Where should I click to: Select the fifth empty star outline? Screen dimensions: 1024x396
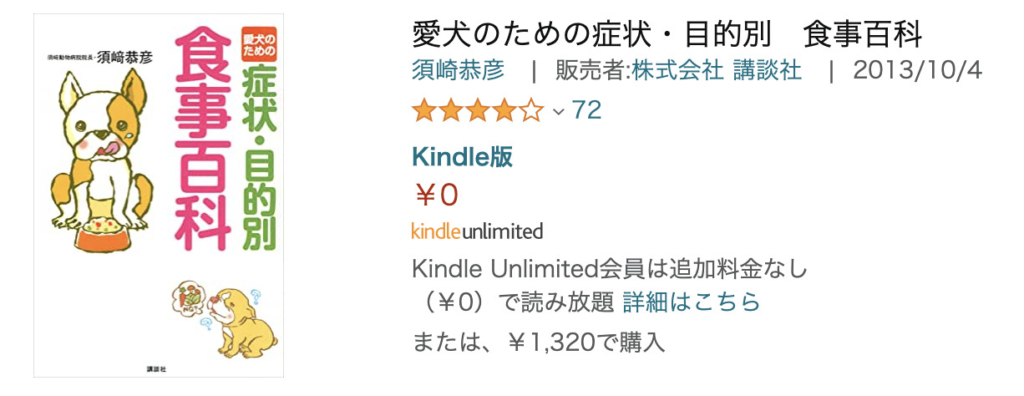533,110
